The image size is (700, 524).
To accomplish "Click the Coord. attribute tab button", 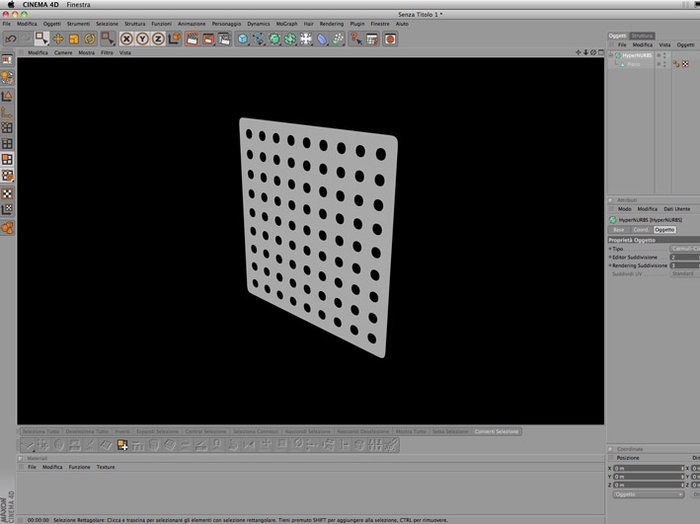I will click(641, 230).
